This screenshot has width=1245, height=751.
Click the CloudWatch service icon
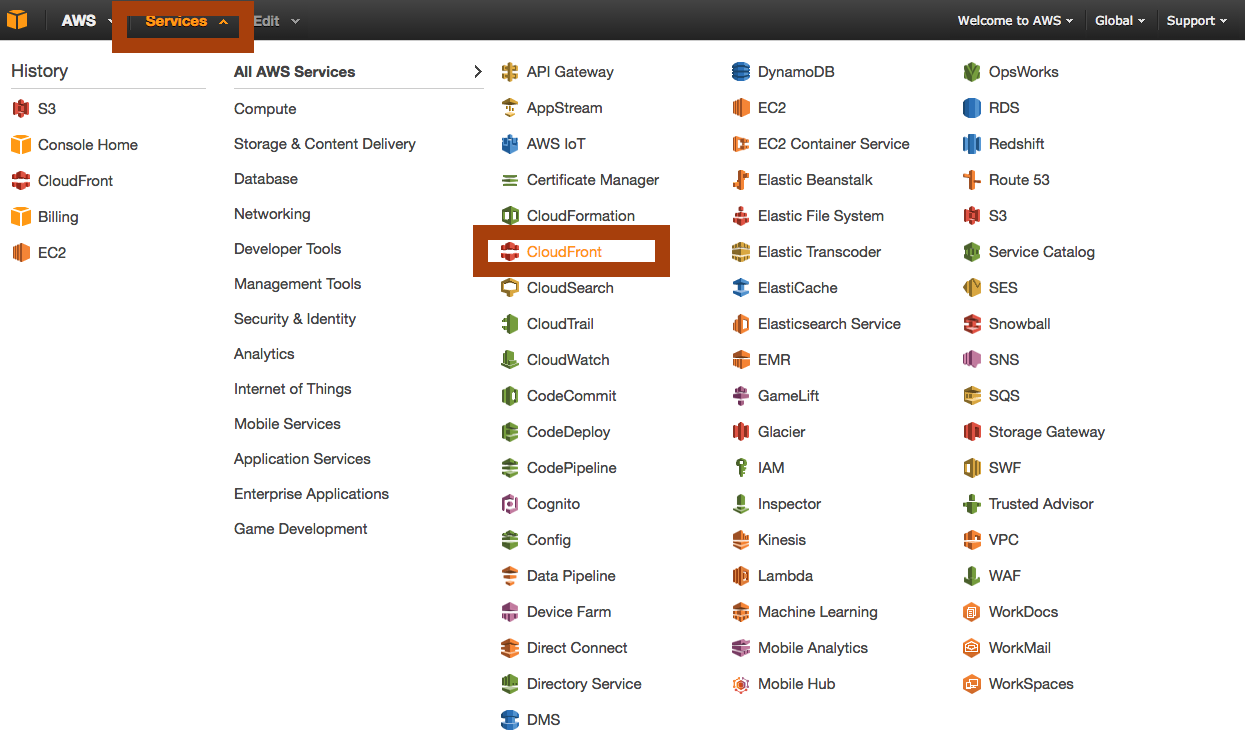510,360
